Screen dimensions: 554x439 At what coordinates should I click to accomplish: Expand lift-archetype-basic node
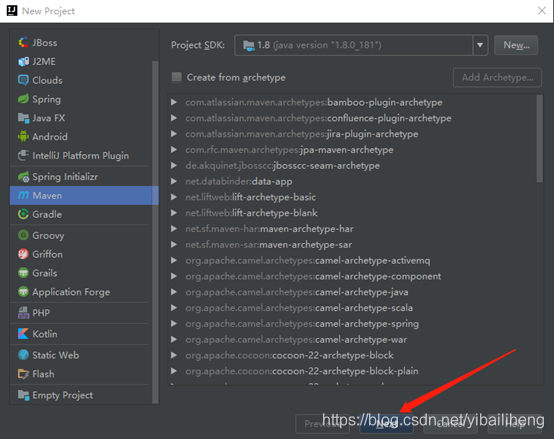174,197
